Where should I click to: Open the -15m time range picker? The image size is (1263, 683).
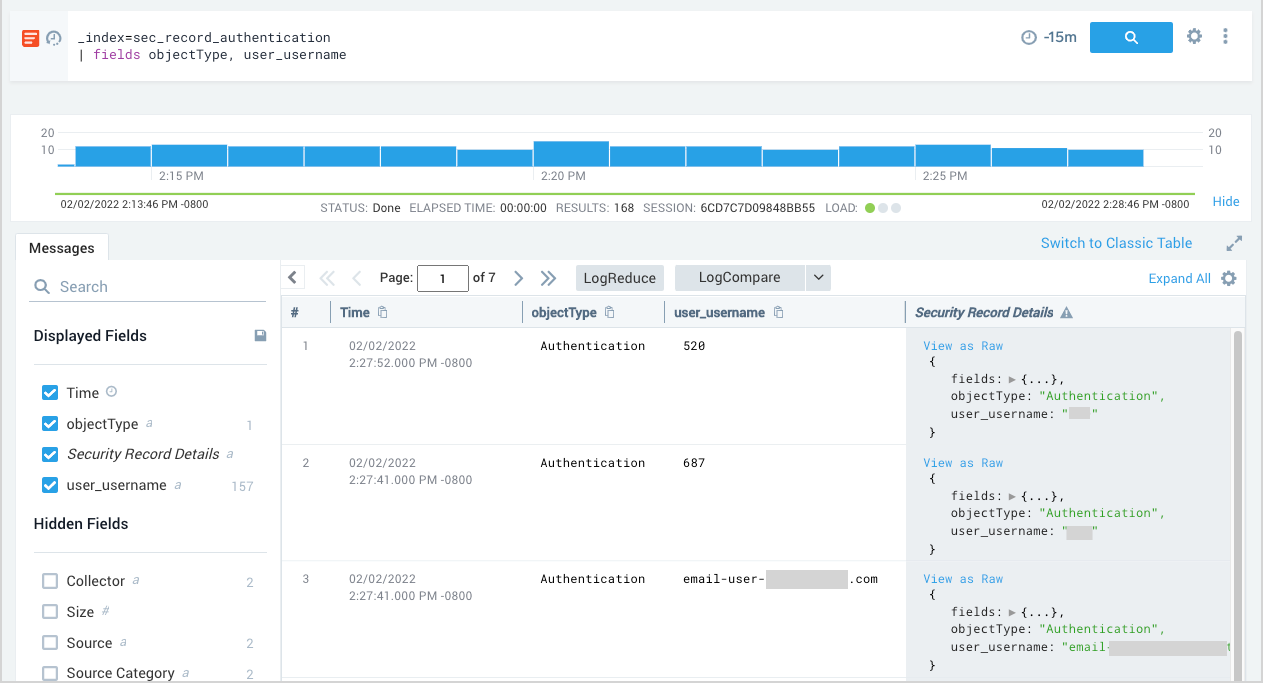[1049, 37]
